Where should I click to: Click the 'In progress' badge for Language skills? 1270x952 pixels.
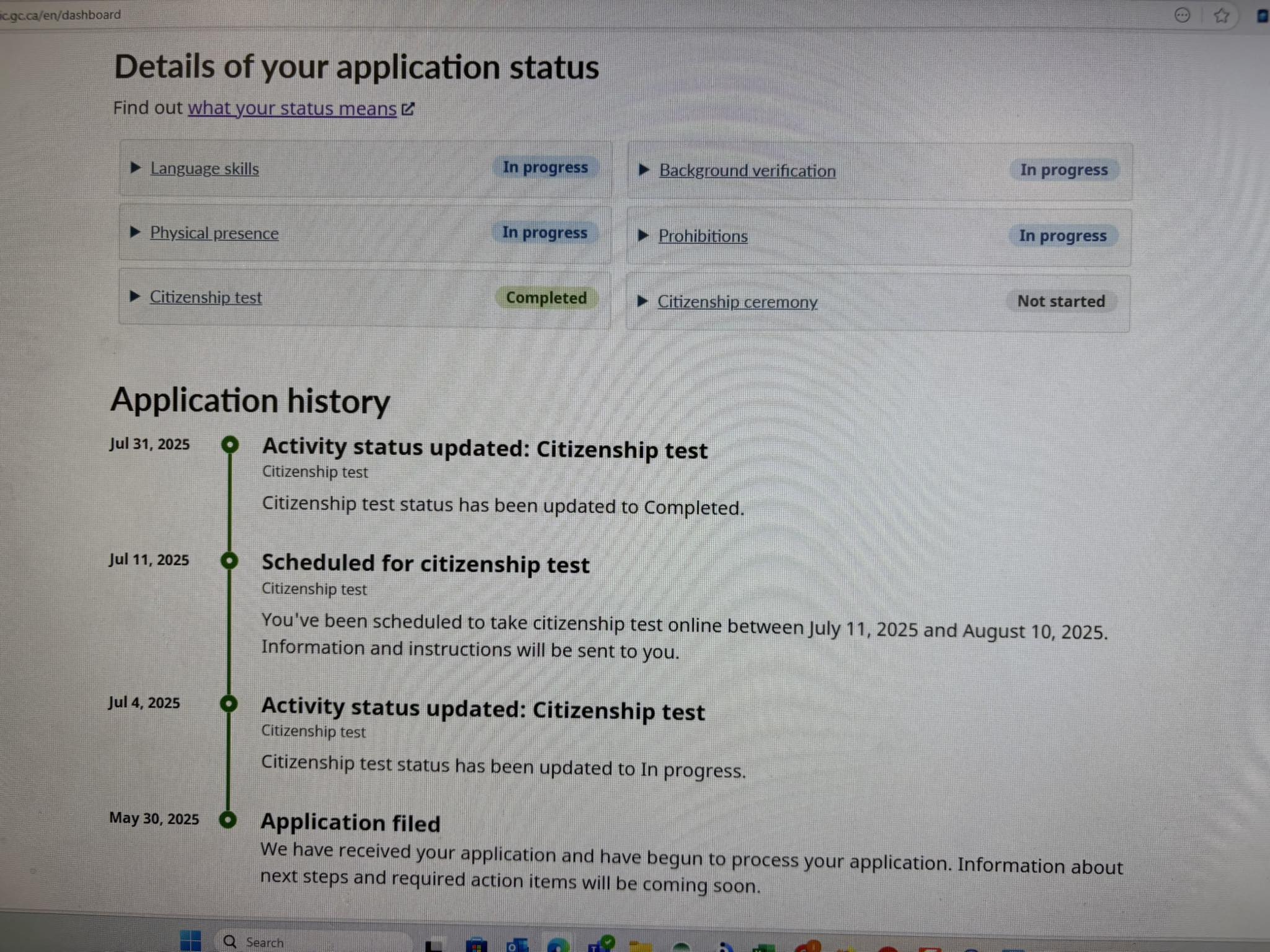tap(545, 167)
